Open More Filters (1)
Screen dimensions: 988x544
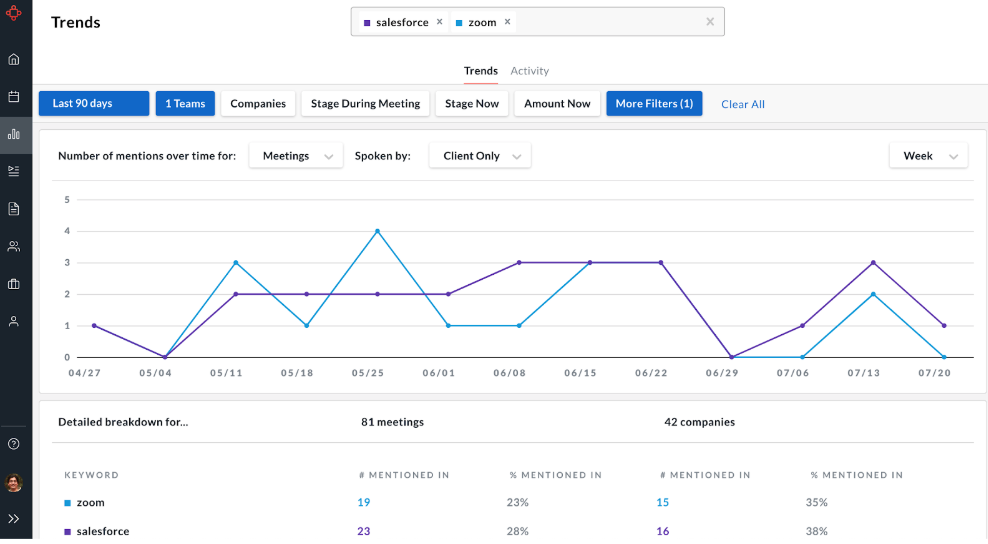pos(654,103)
